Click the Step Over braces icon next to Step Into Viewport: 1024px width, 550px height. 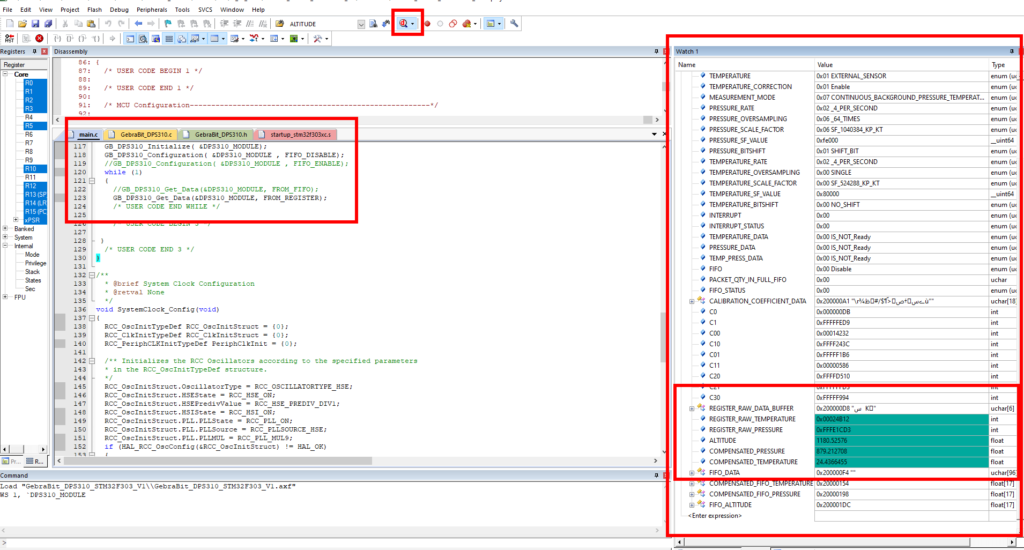[x=70, y=39]
